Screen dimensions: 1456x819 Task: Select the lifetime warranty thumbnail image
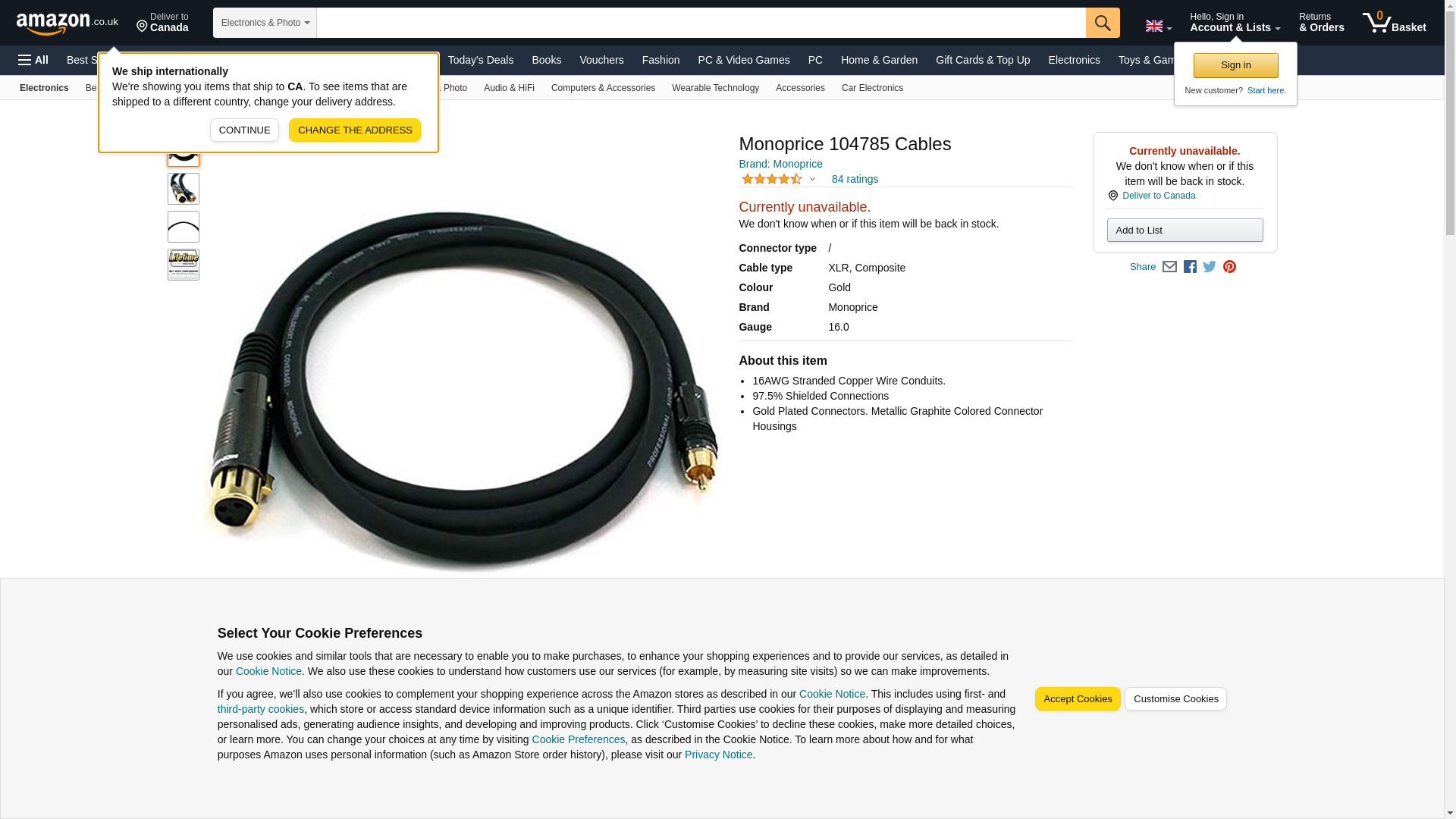point(184,265)
